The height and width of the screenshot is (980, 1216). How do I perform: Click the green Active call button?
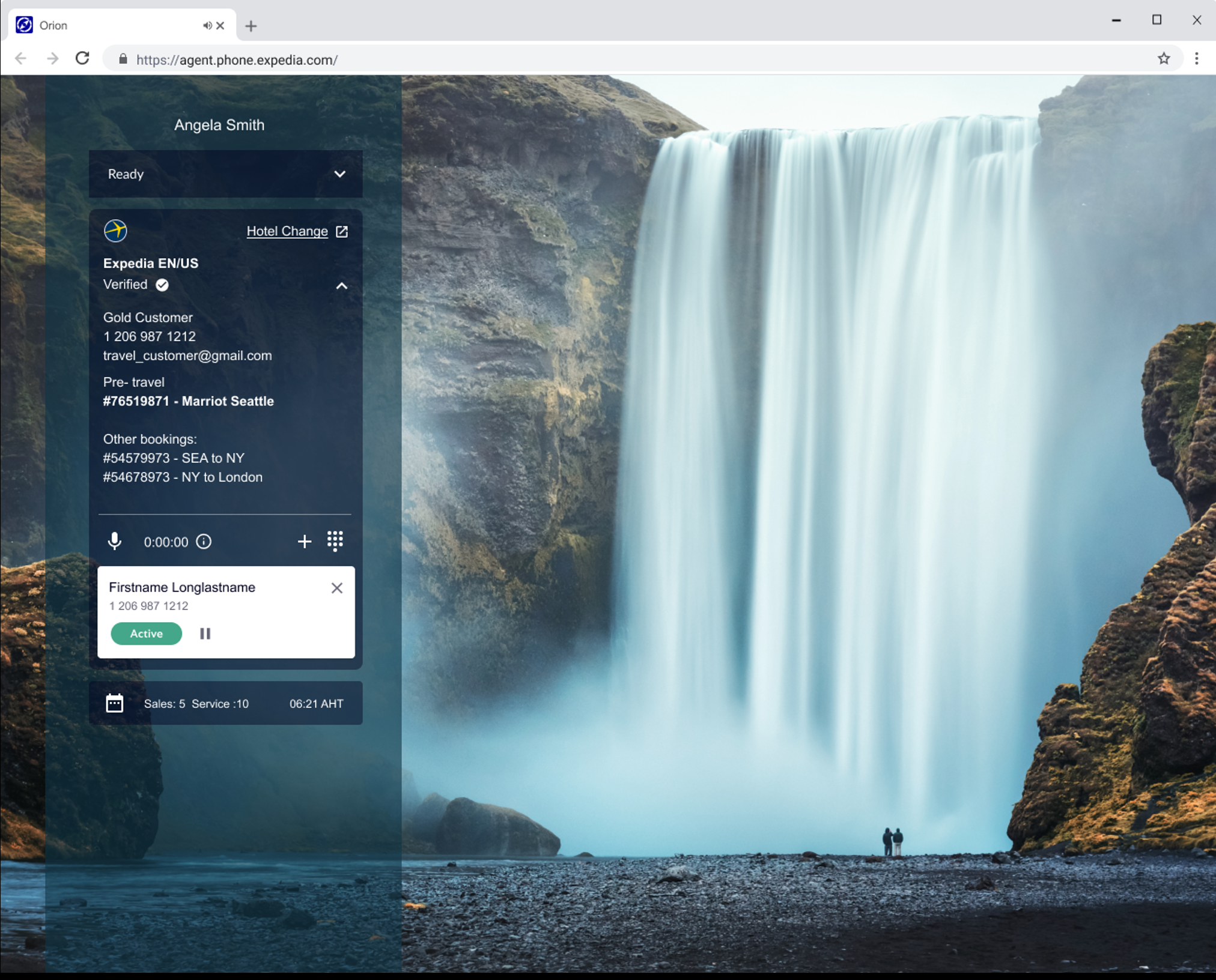pos(146,634)
